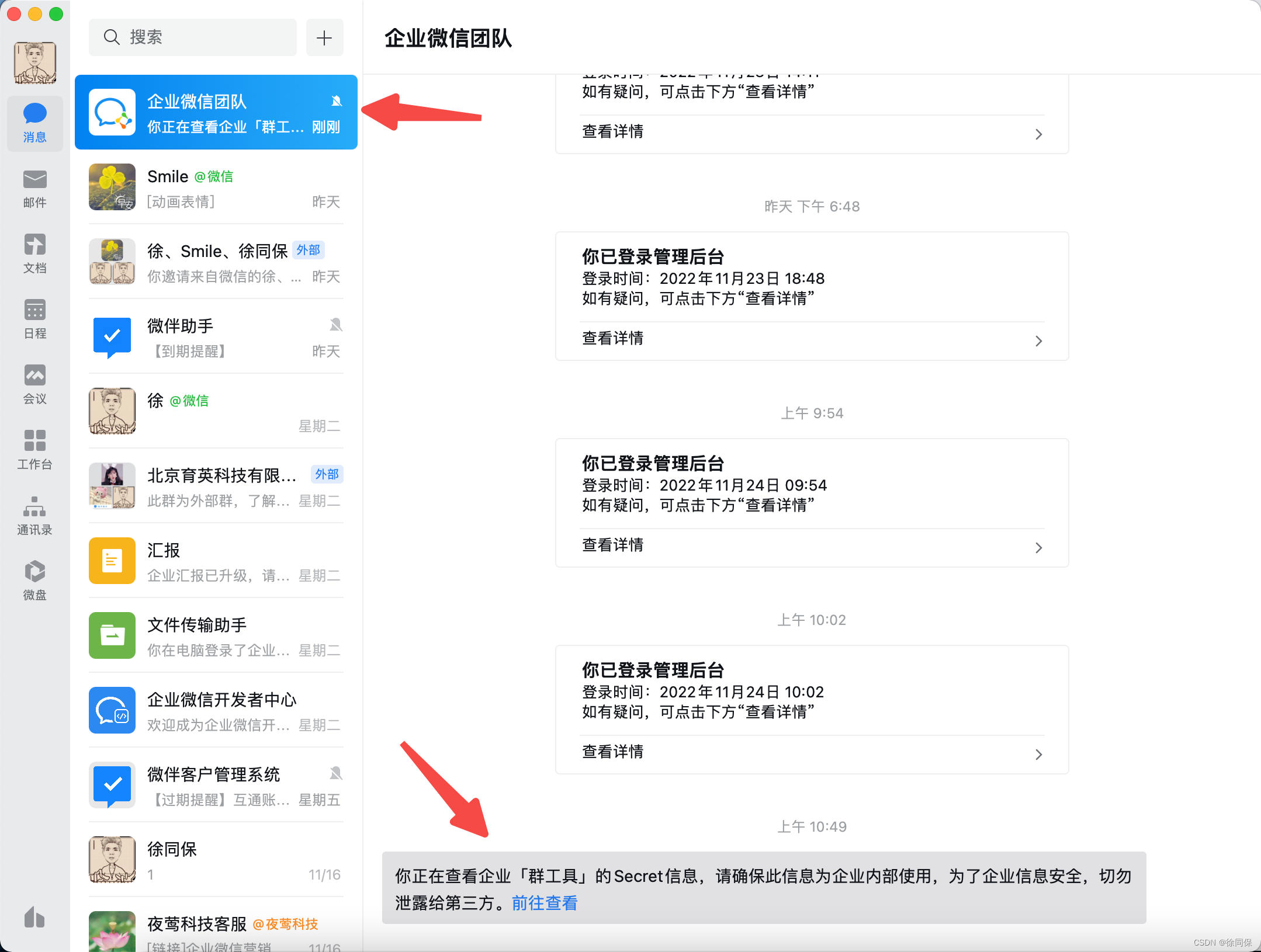The image size is (1261, 952).
Task: Click the 前往查看 link
Action: (x=545, y=904)
